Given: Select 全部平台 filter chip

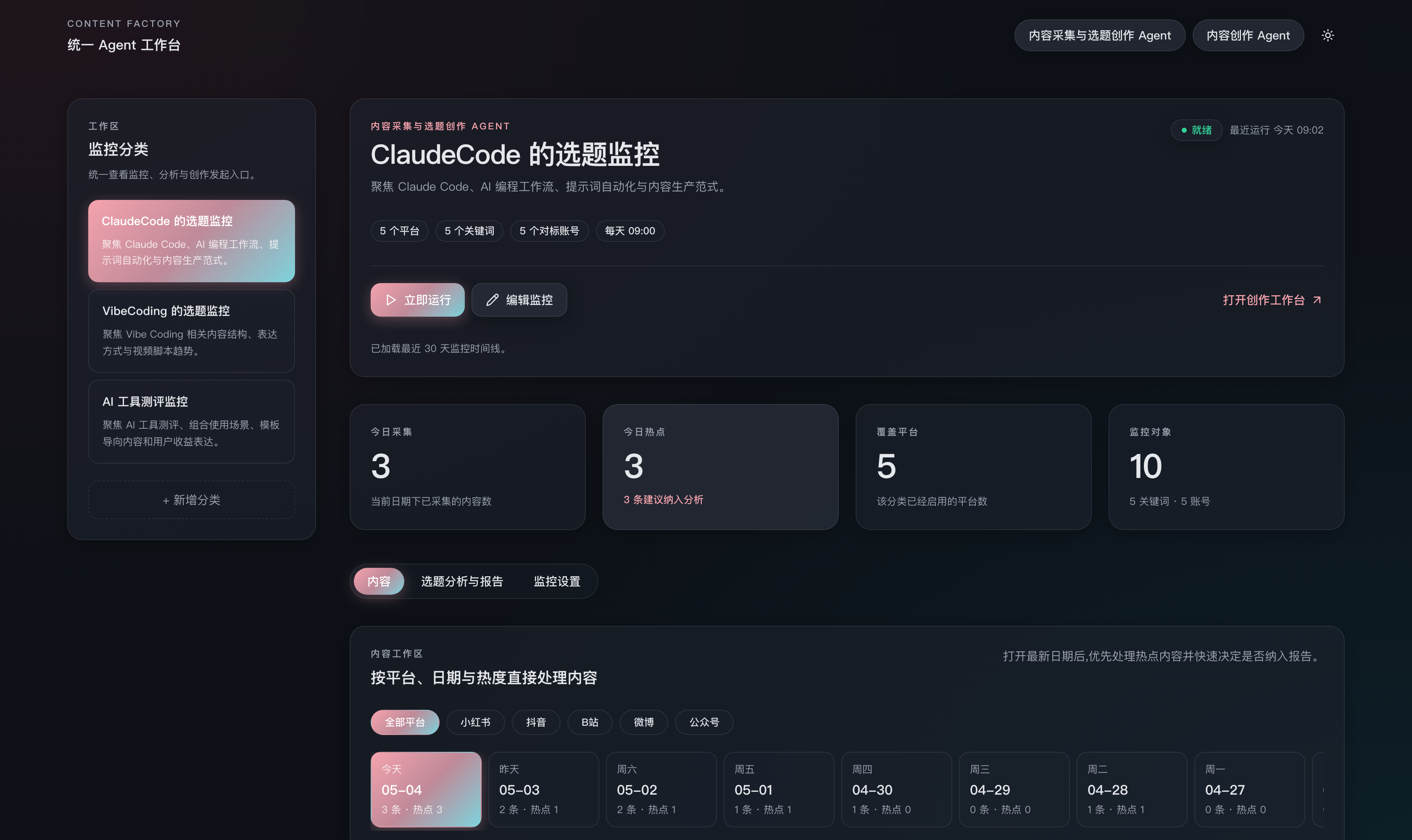Looking at the screenshot, I should click(x=404, y=722).
